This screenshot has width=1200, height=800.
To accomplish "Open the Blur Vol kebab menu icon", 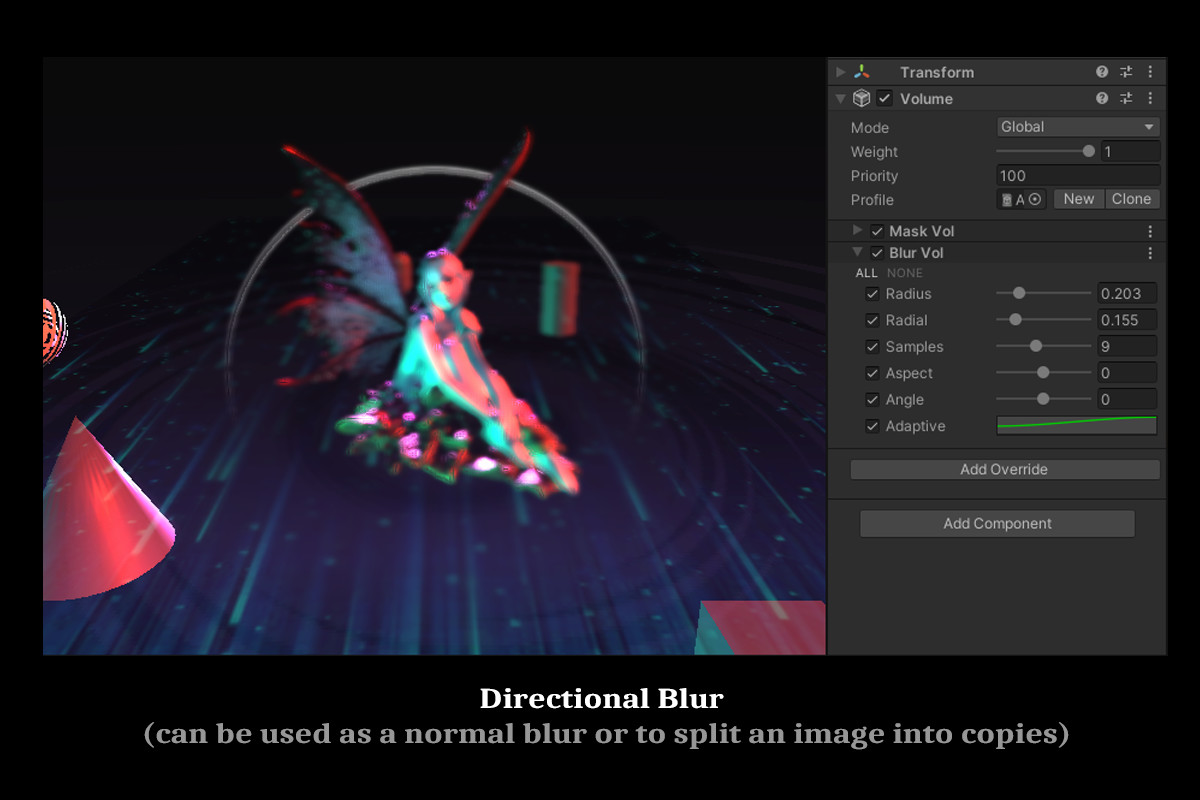I will coord(1150,252).
